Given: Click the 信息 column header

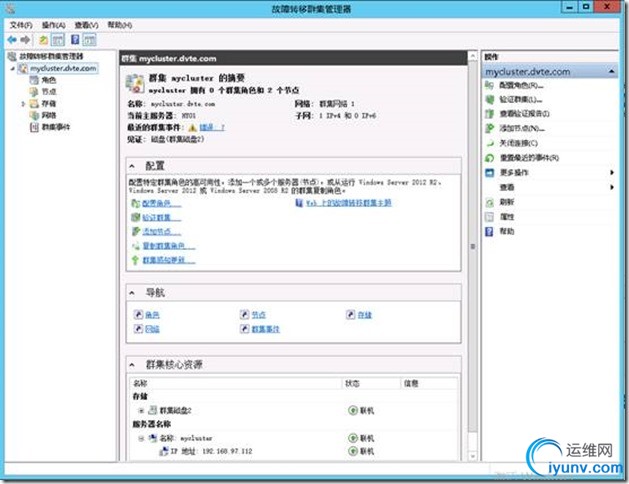Looking at the screenshot, I should click(x=429, y=383).
